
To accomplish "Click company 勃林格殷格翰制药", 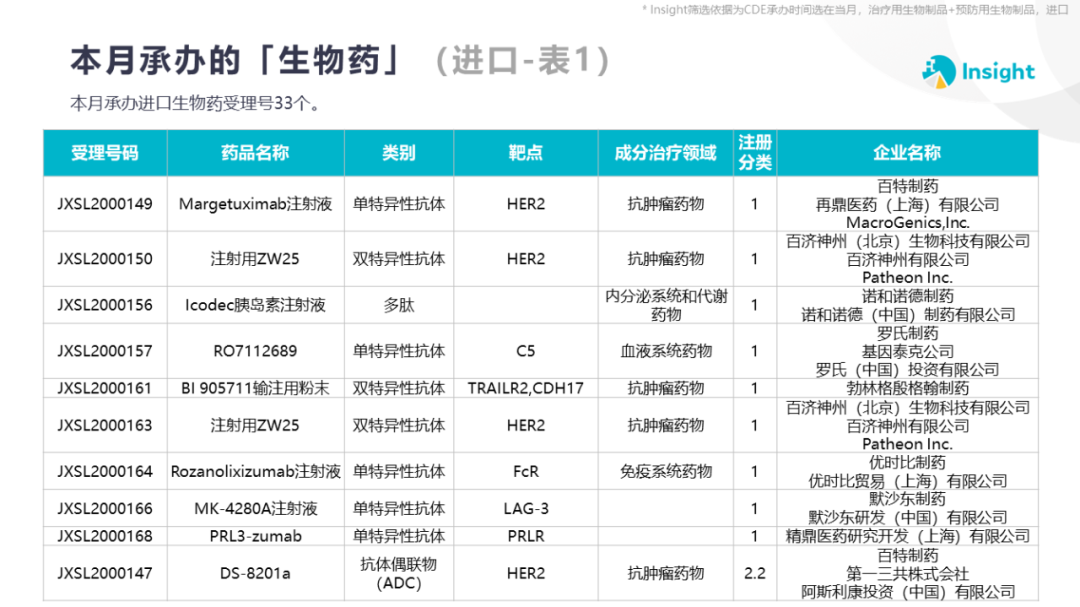I will pyautogui.click(x=908, y=389).
